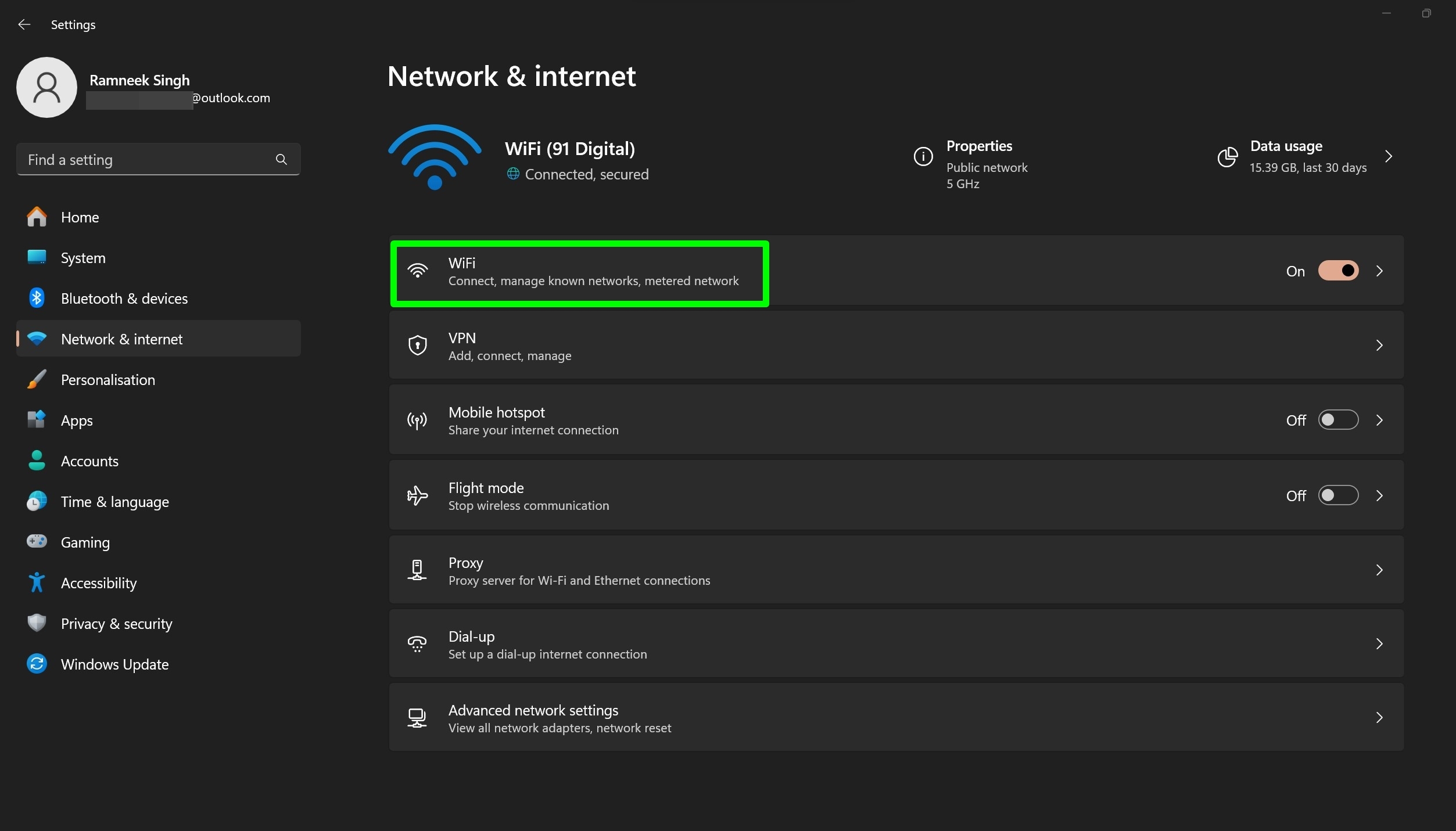Open Properties for the connected network

[x=970, y=164]
